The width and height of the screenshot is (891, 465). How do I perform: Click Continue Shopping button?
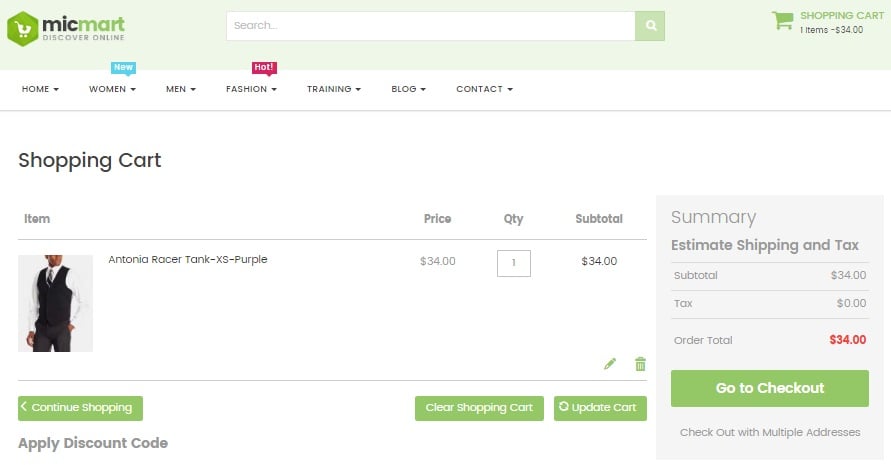tap(80, 408)
